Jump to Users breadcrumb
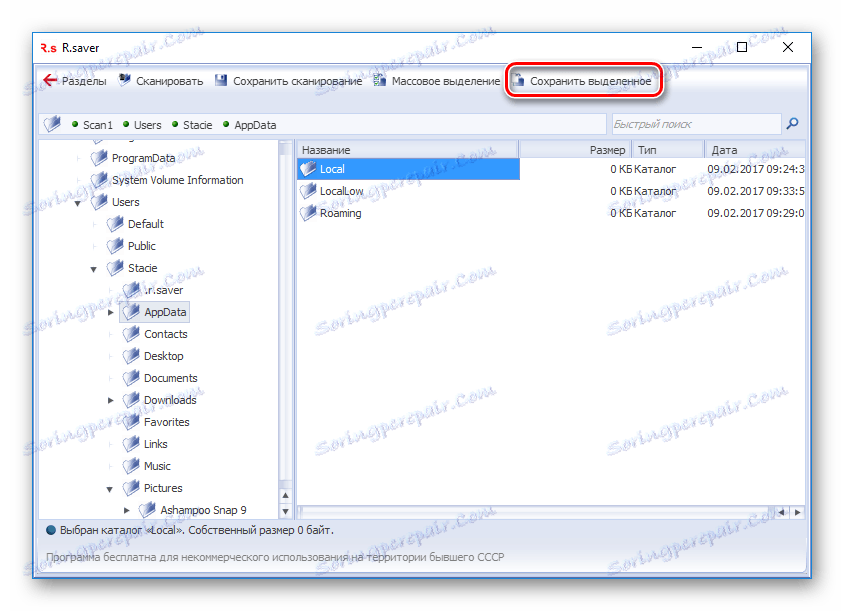The image size is (844, 611). 147,125
